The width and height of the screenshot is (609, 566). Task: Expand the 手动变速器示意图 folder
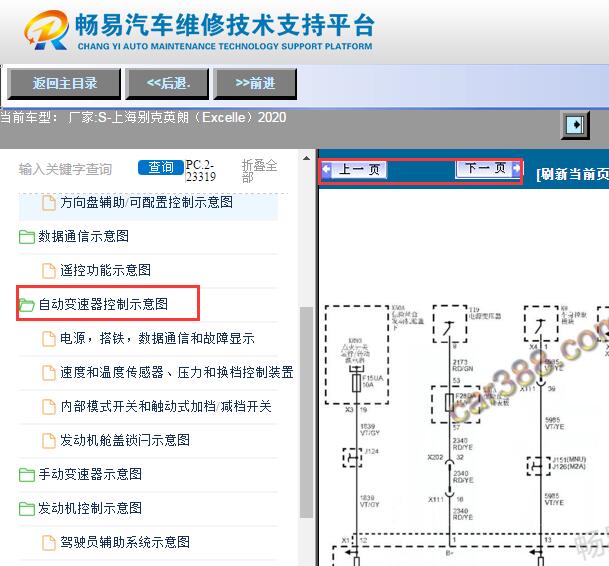tap(90, 474)
